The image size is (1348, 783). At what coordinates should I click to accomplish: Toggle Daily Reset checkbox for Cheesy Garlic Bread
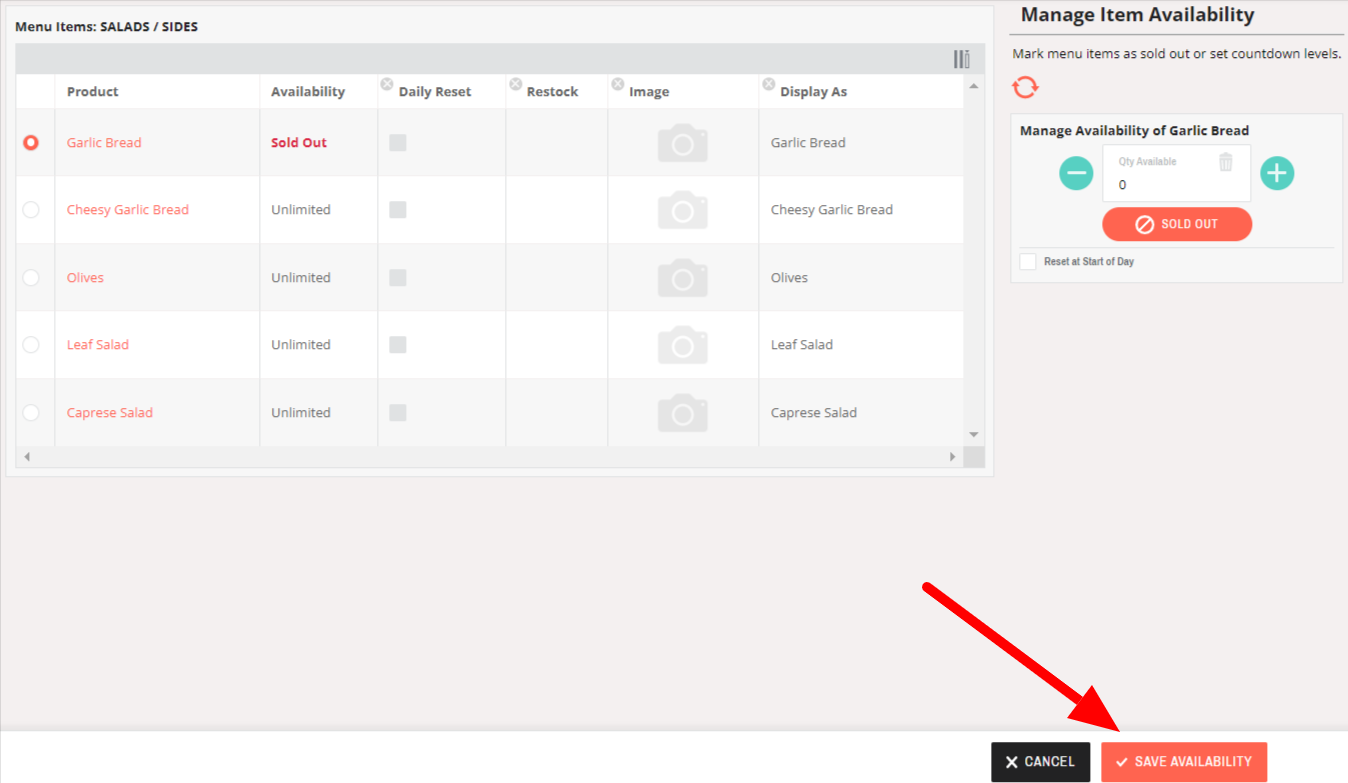pyautogui.click(x=398, y=210)
